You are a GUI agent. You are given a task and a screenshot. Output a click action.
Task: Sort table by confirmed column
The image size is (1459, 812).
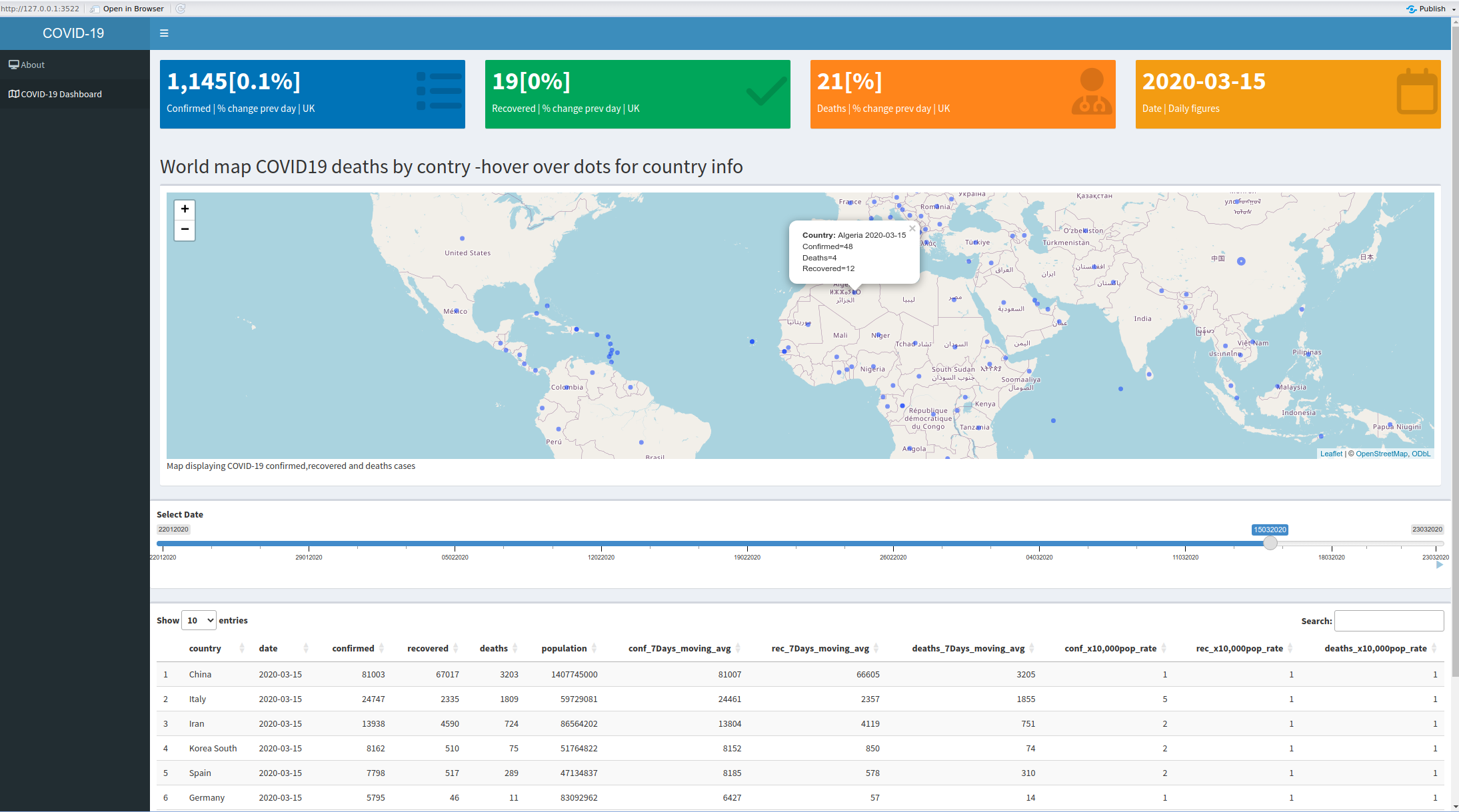(x=353, y=648)
